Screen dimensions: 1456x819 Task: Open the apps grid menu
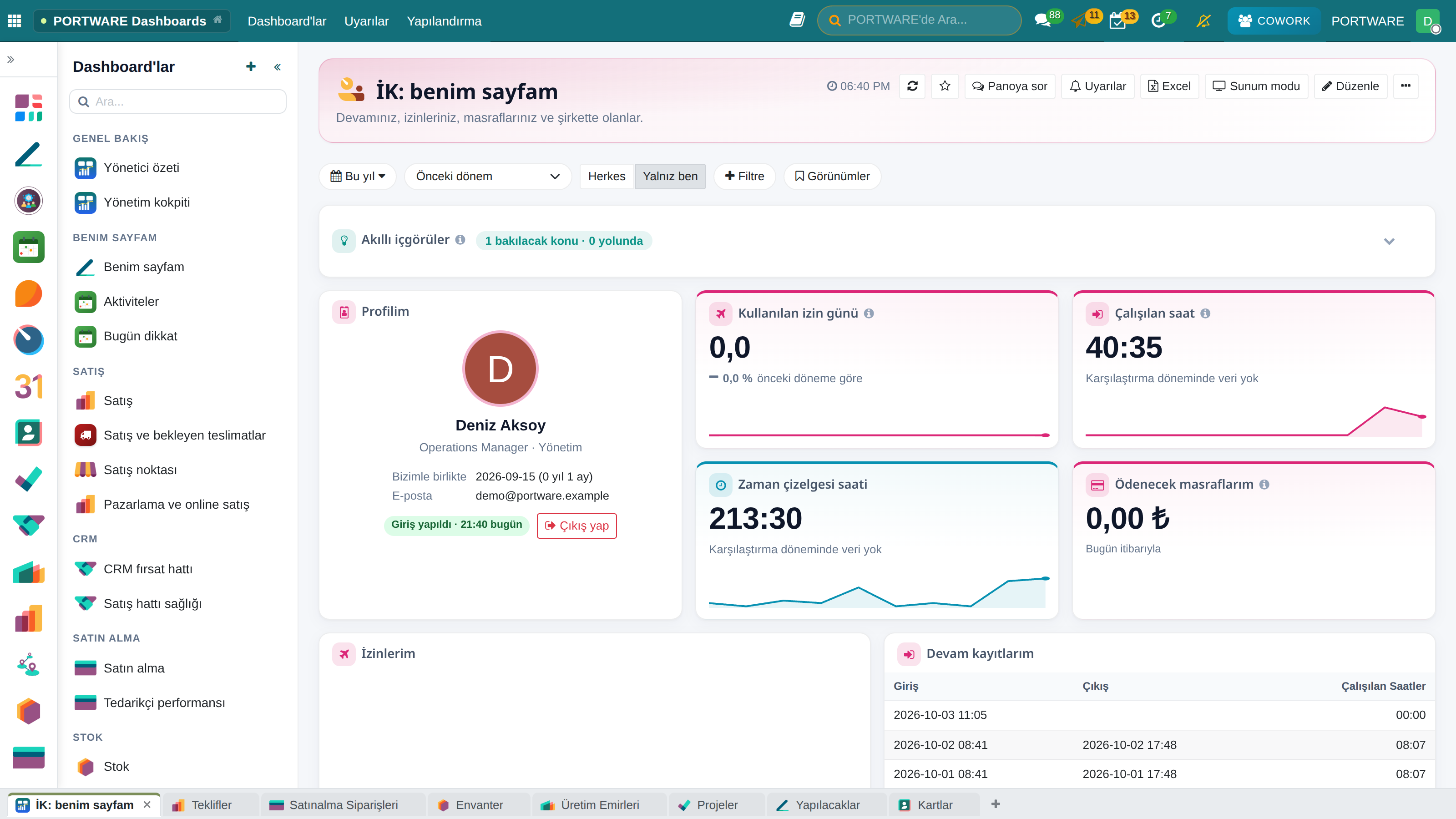[15, 21]
